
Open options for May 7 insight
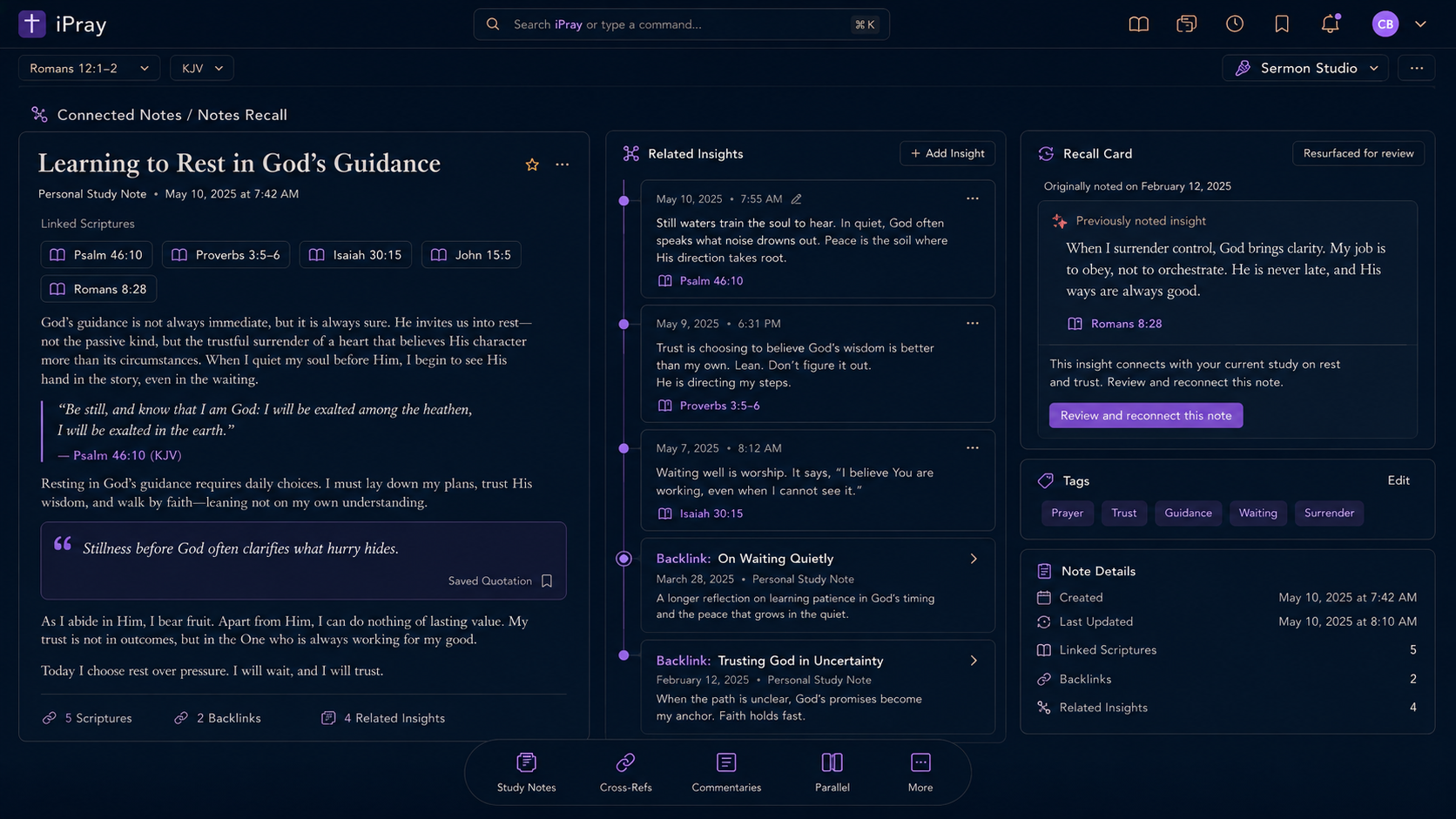[x=973, y=447]
